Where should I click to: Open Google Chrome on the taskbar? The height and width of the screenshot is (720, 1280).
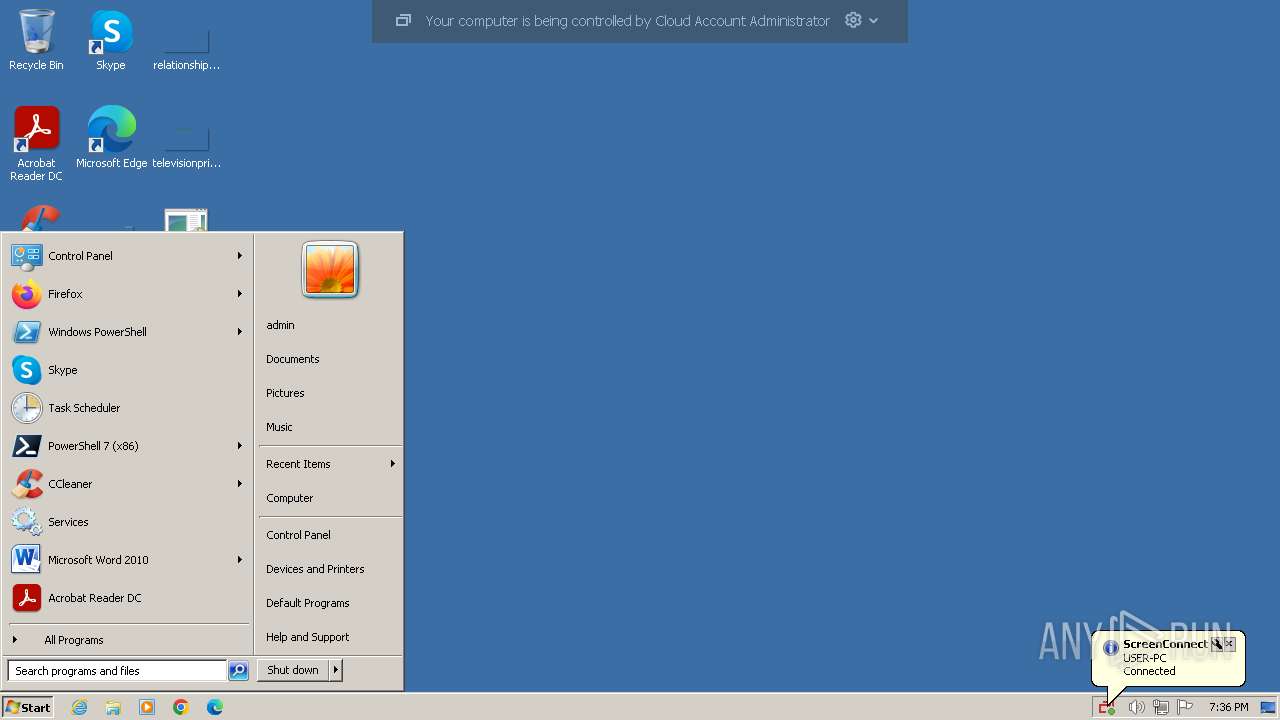181,707
